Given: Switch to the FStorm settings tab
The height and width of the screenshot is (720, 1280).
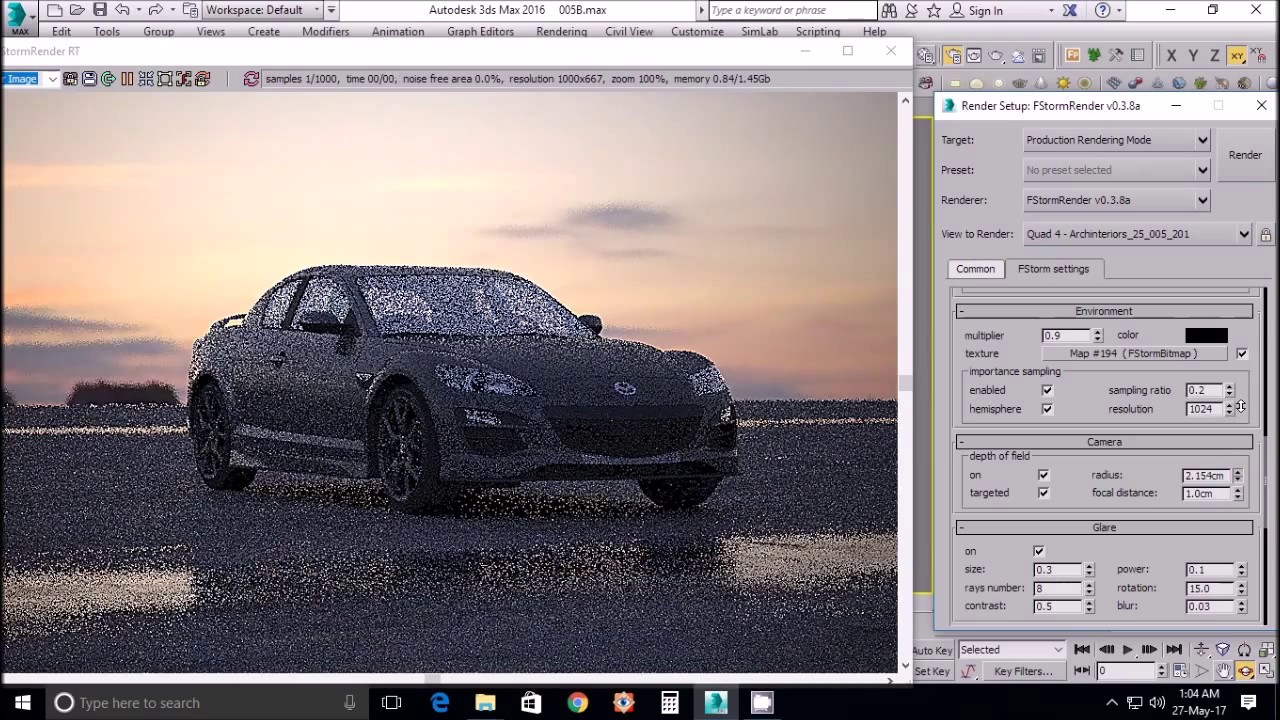Looking at the screenshot, I should point(1053,269).
